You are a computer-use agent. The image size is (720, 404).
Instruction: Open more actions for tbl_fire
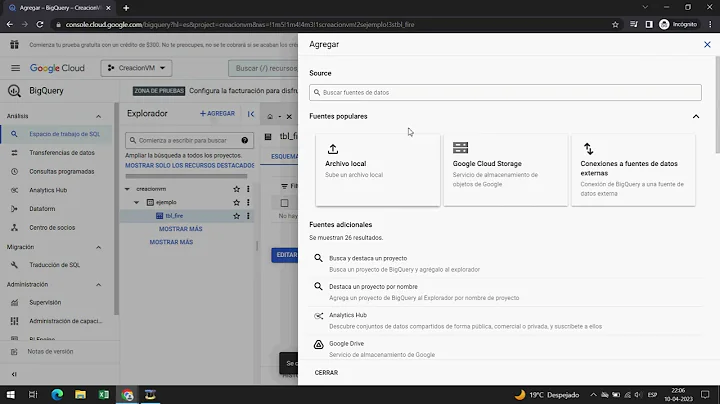(x=248, y=216)
